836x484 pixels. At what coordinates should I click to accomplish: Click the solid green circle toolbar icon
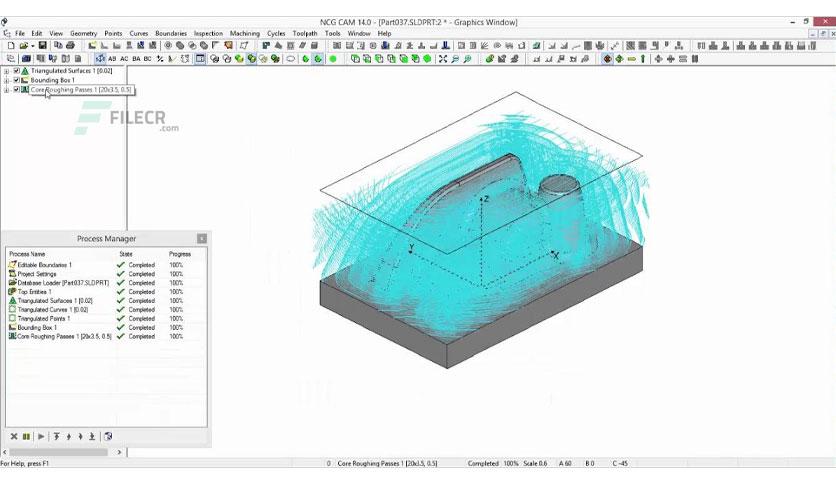[x=333, y=59]
